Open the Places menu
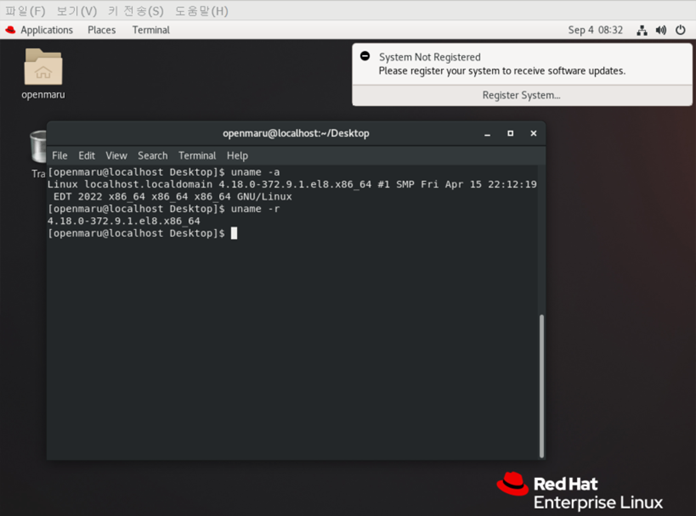This screenshot has height=516, width=696. coord(102,30)
